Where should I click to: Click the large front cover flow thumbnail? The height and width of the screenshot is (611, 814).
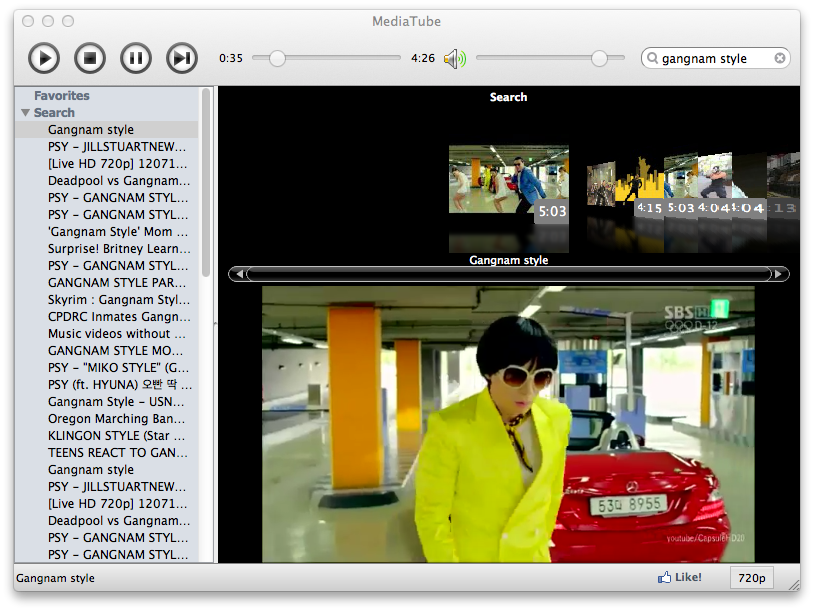tap(509, 179)
